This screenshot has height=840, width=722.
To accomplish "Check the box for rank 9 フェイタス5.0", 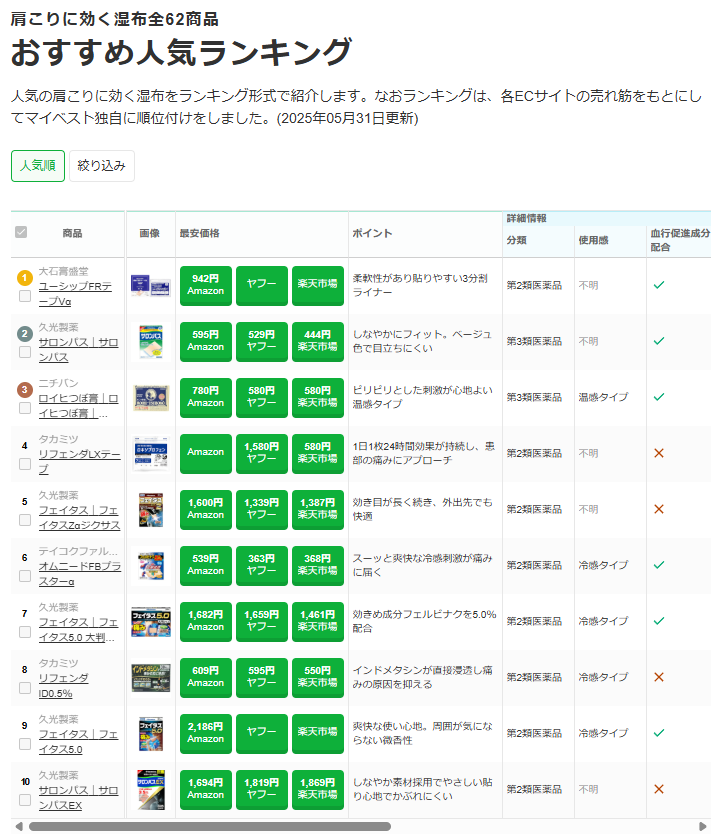I will (25, 744).
